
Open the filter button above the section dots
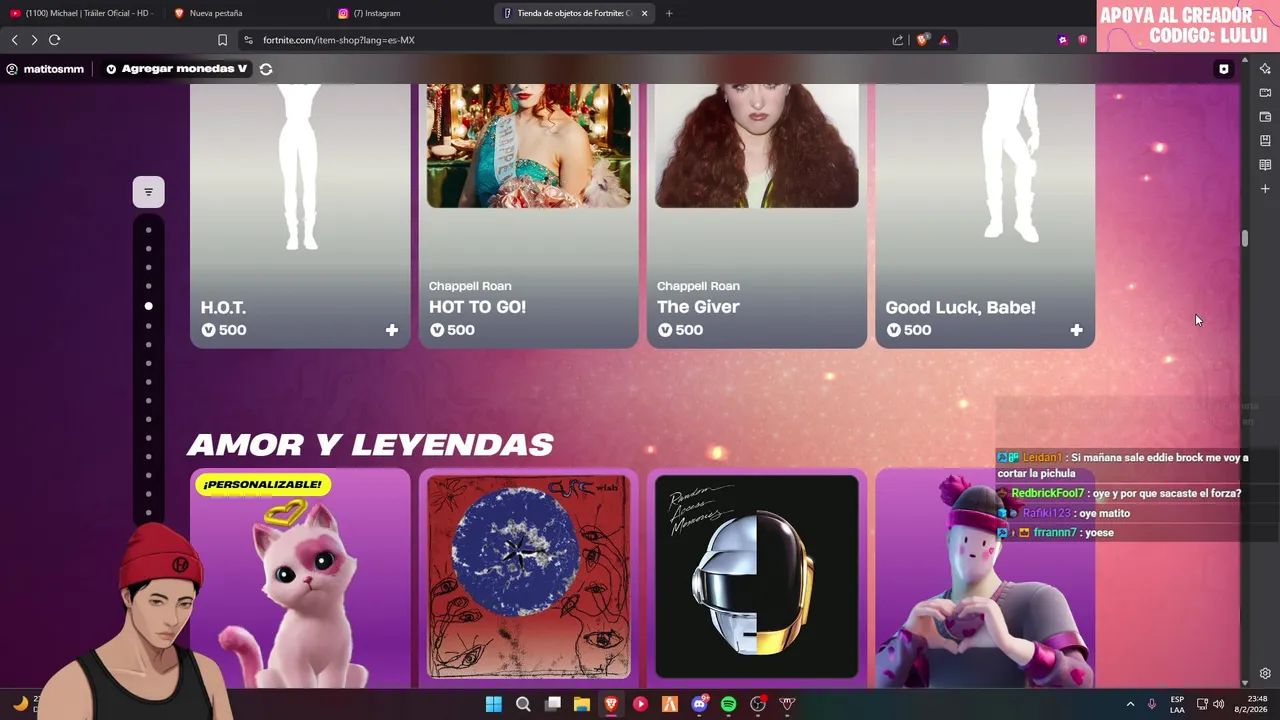148,192
